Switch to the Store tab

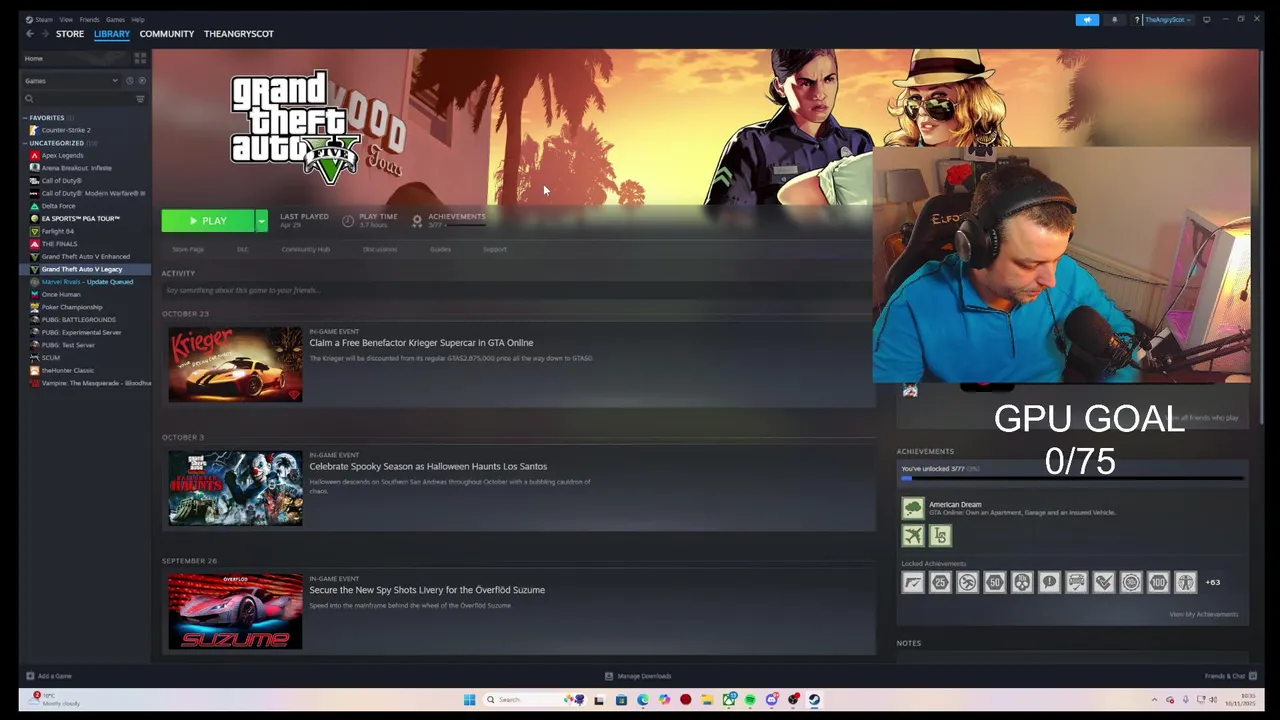coord(70,34)
